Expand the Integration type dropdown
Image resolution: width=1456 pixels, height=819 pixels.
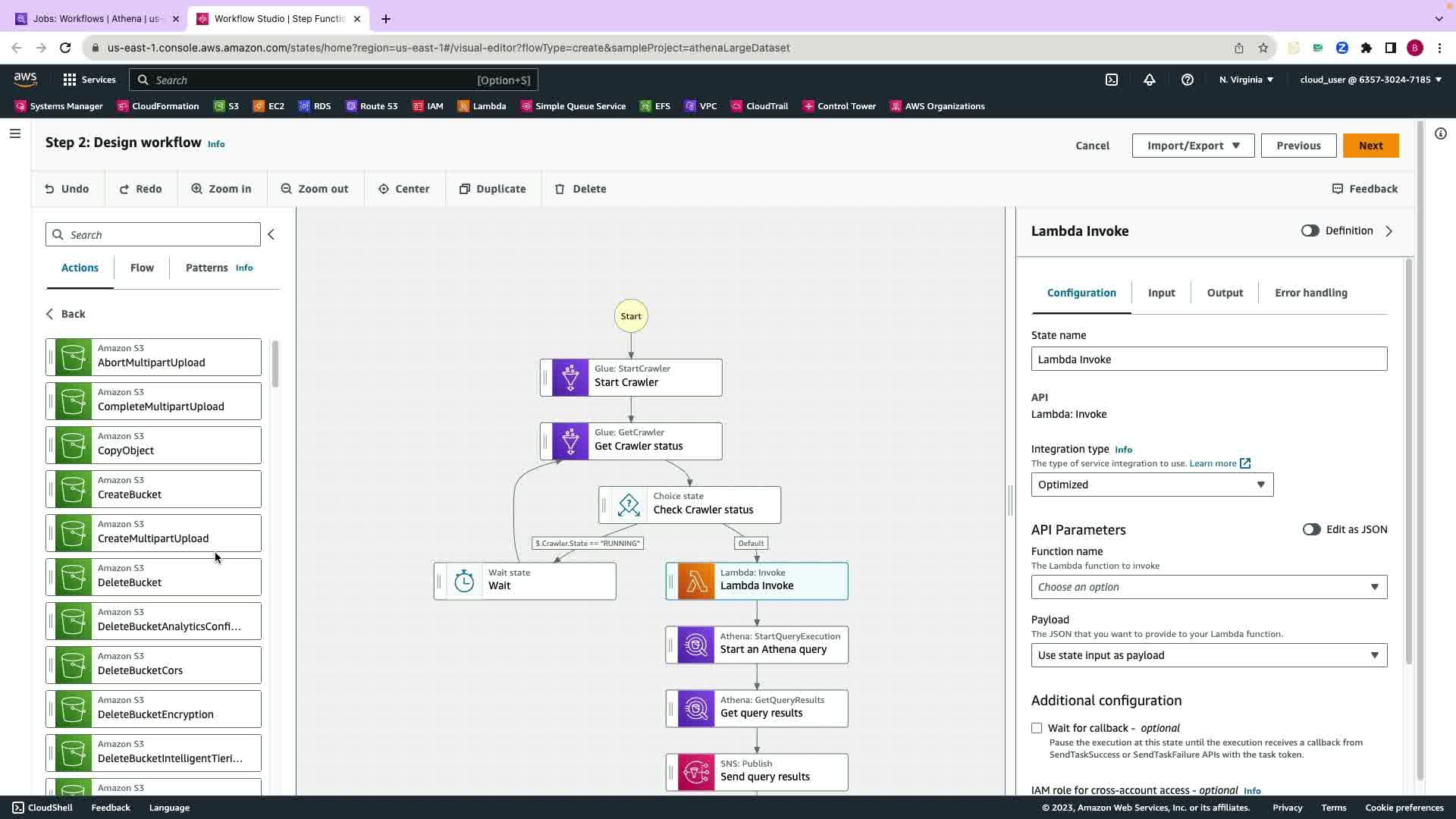[1152, 485]
